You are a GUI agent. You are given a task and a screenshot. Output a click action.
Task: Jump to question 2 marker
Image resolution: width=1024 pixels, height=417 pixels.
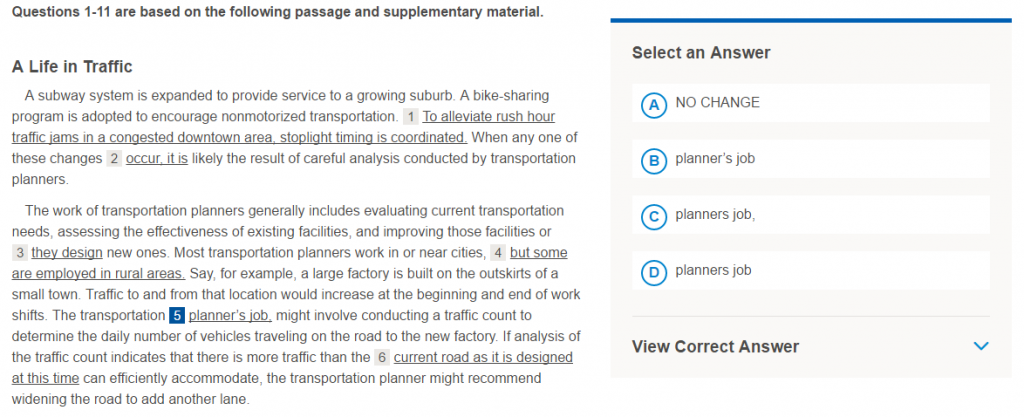[x=114, y=158]
